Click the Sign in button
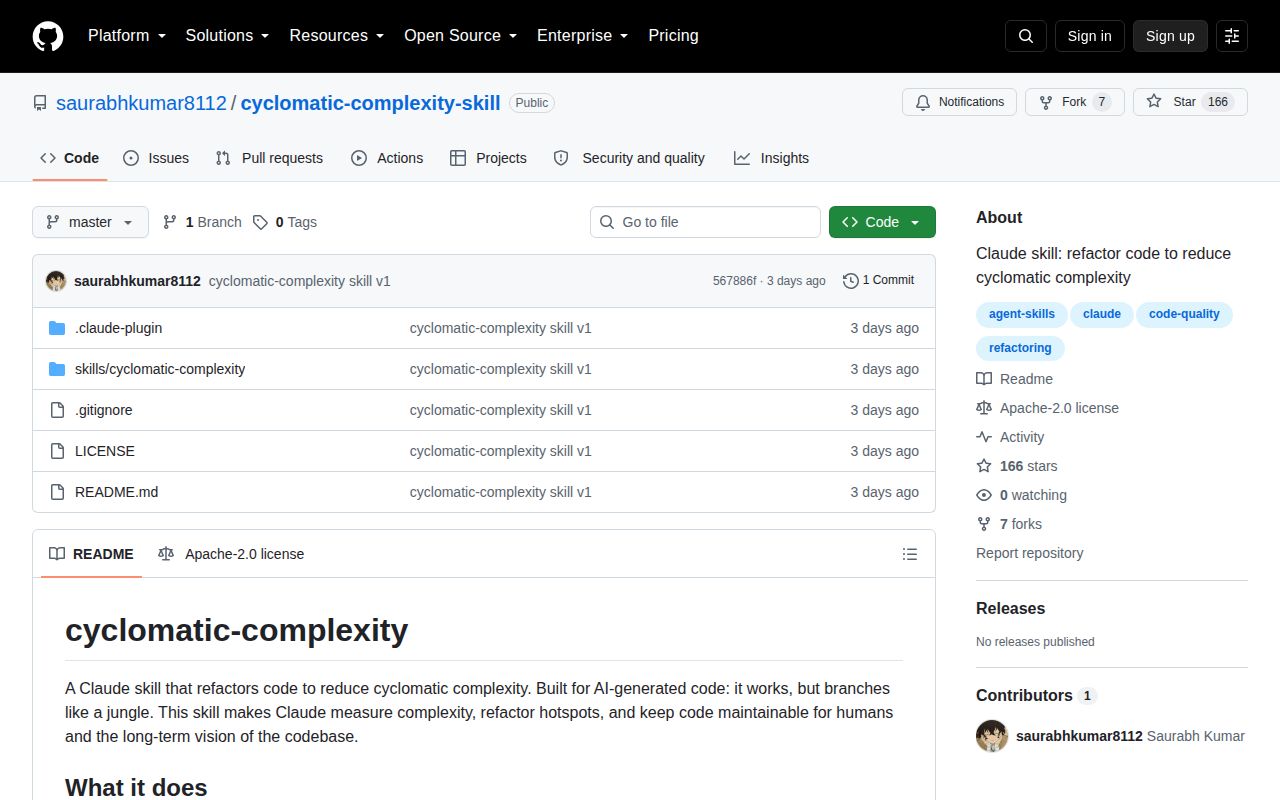Viewport: 1280px width, 800px height. pos(1089,36)
